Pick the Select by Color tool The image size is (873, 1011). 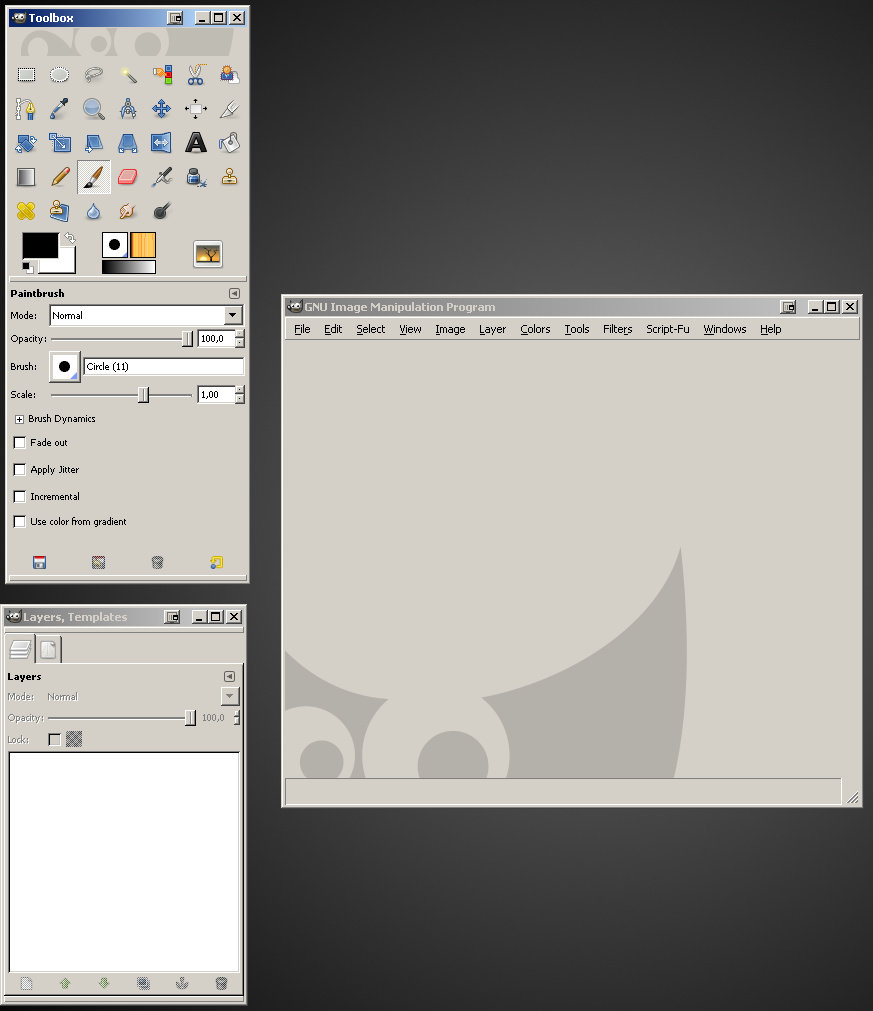[162, 75]
